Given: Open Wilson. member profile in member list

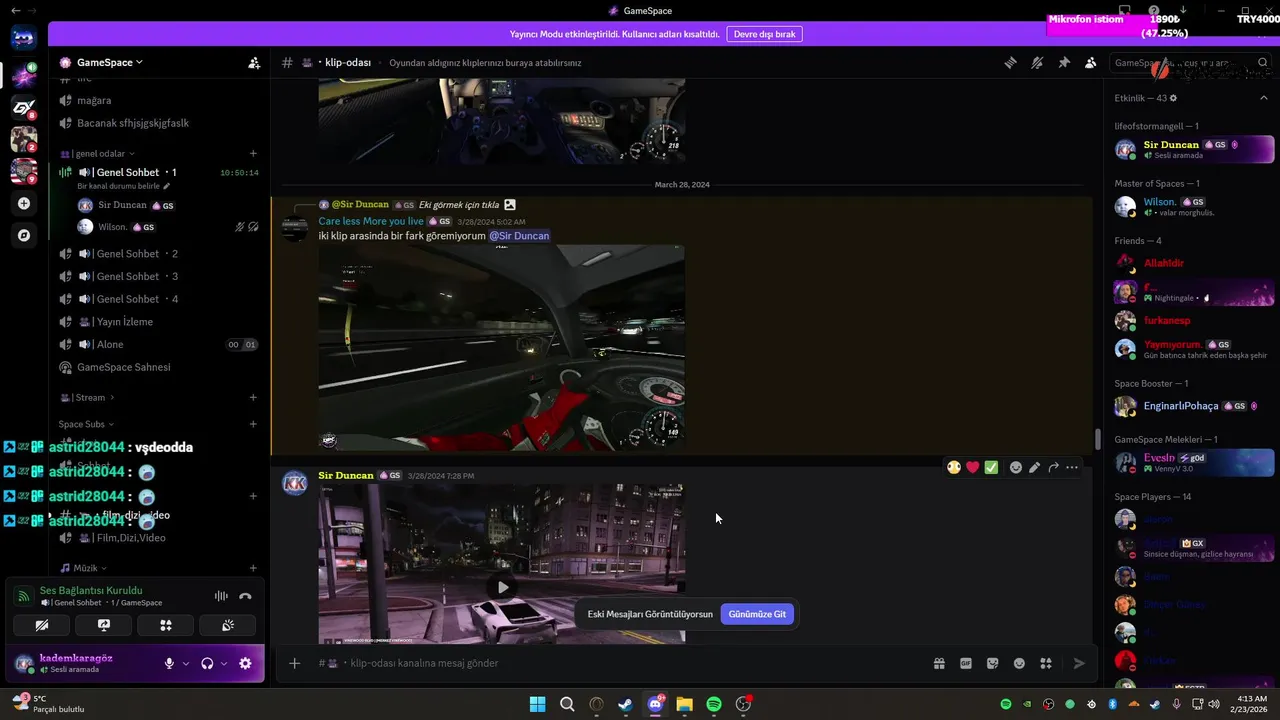Looking at the screenshot, I should tap(1193, 206).
